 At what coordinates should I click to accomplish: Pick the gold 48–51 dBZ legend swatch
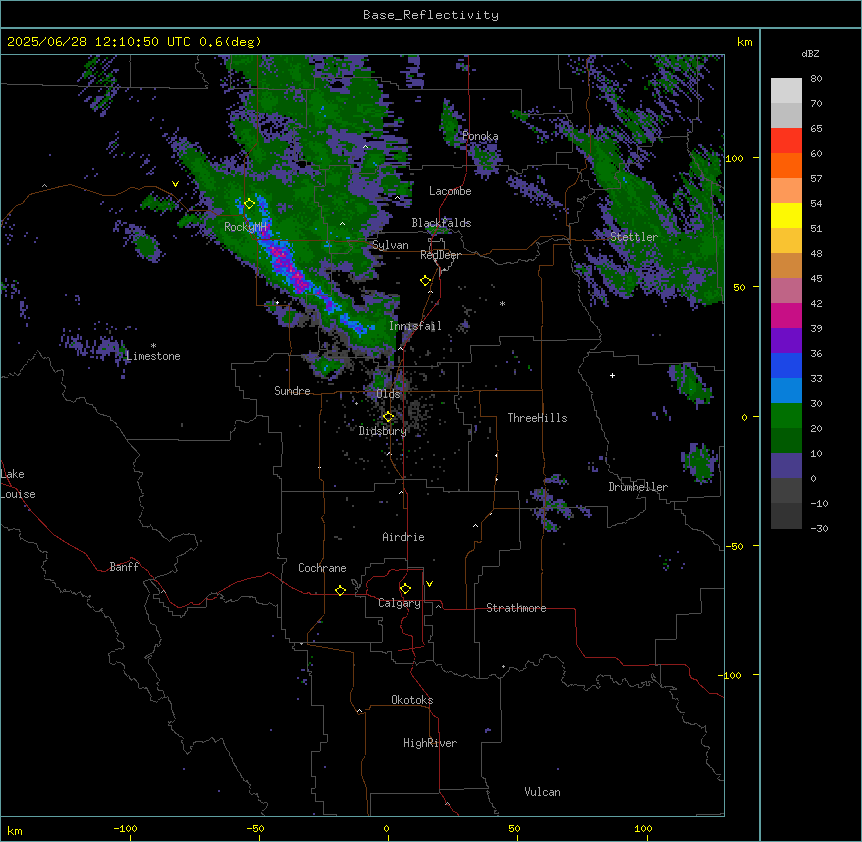(786, 241)
